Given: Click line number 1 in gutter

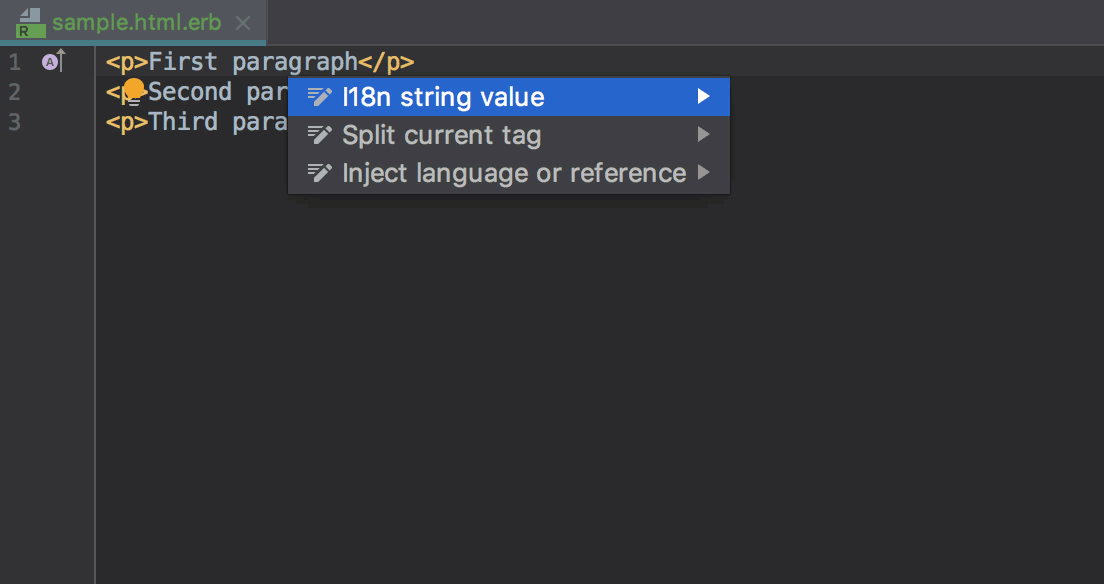Looking at the screenshot, I should tap(15, 63).
